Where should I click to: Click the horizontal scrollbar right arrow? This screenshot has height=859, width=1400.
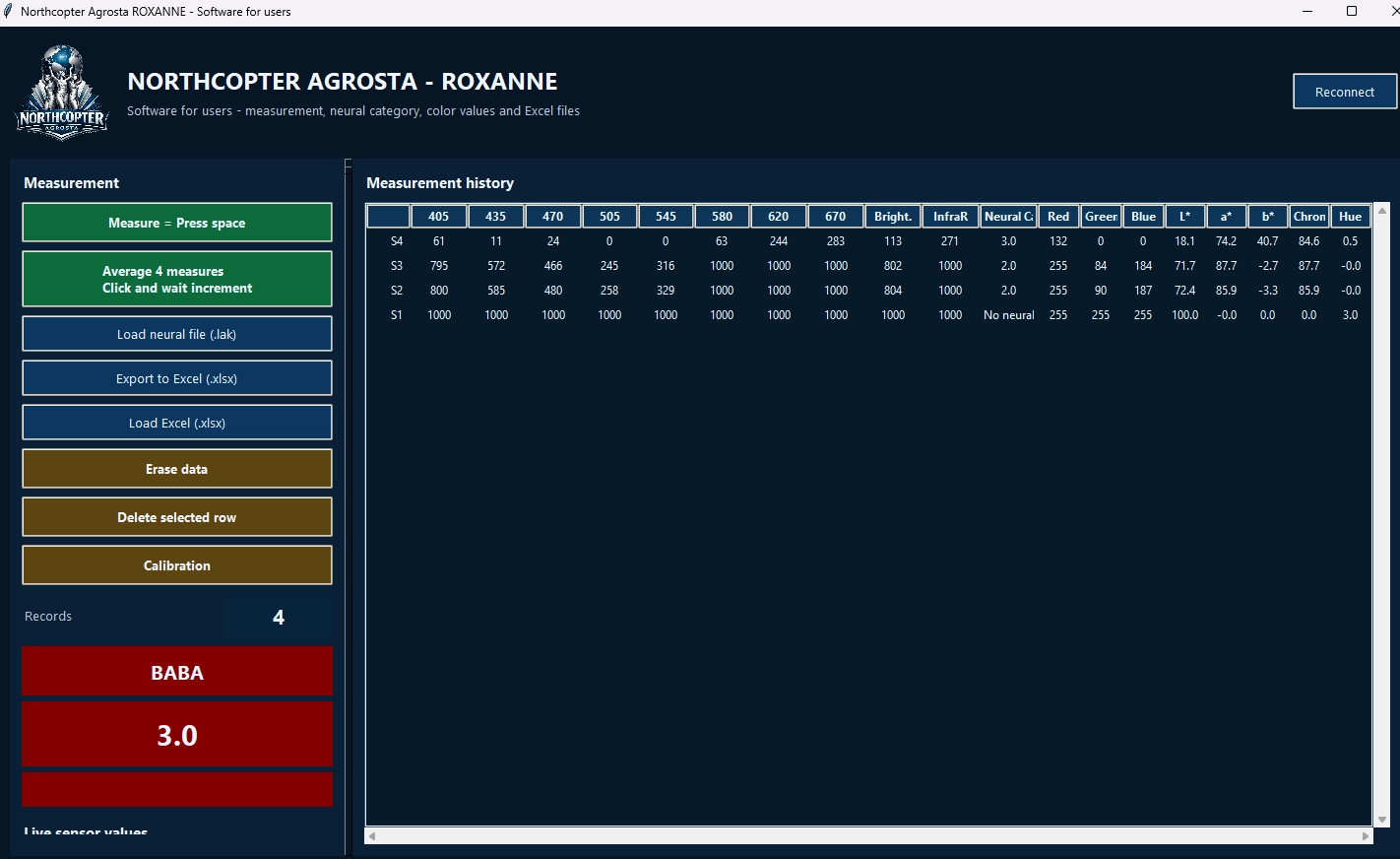1366,836
